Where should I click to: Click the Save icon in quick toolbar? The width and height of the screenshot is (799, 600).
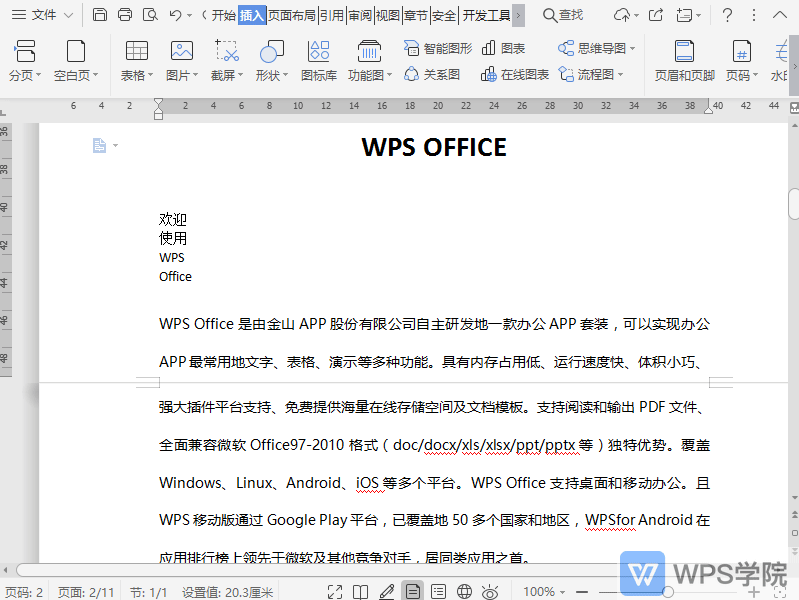pos(100,15)
